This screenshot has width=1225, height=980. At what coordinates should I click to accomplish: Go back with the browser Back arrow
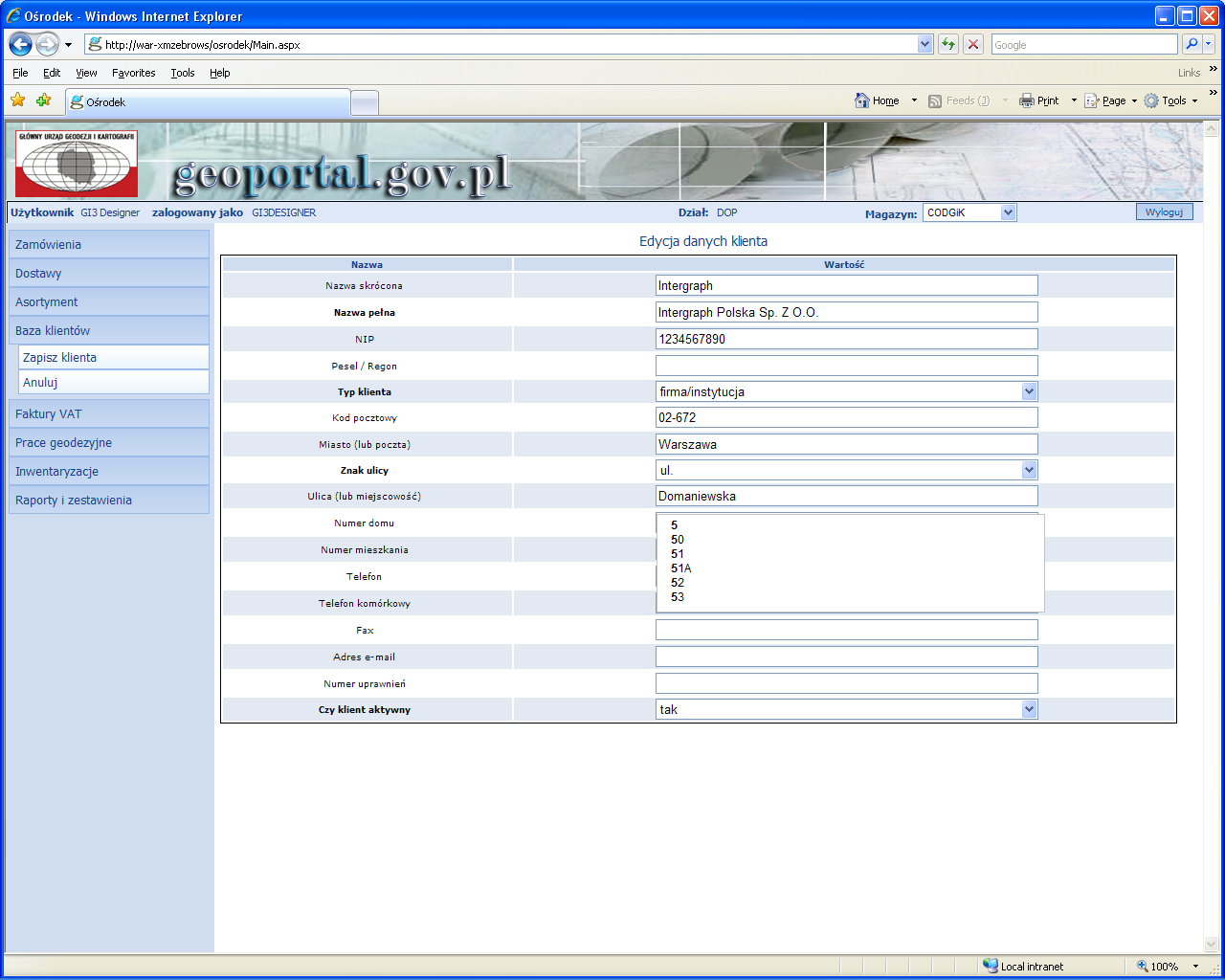coord(21,44)
